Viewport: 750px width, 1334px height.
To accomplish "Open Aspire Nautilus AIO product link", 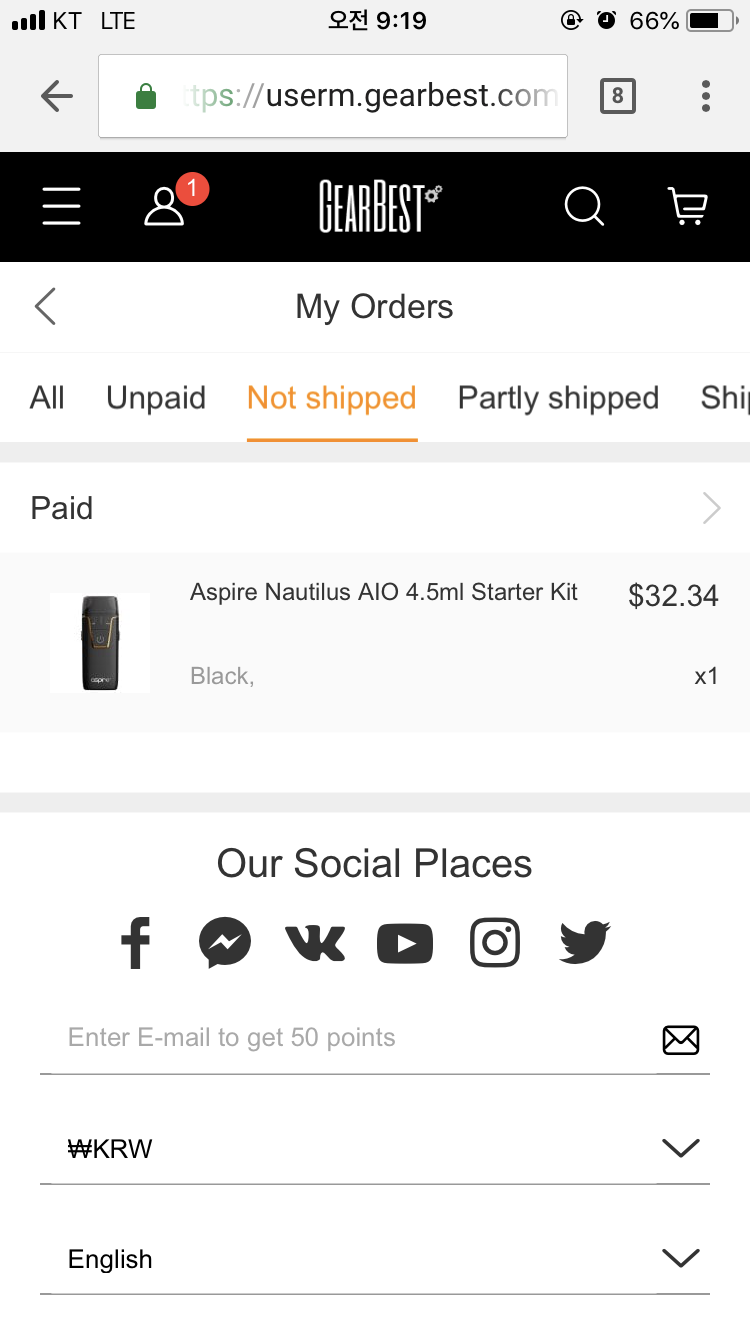I will pos(383,592).
